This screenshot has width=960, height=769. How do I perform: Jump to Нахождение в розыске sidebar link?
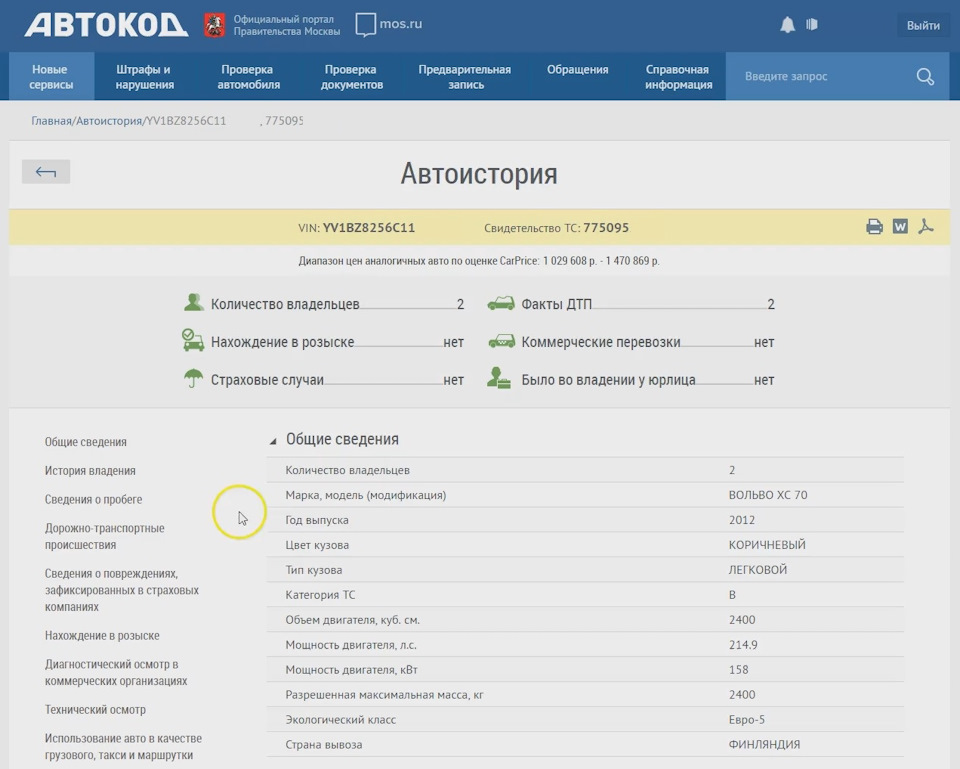(102, 636)
